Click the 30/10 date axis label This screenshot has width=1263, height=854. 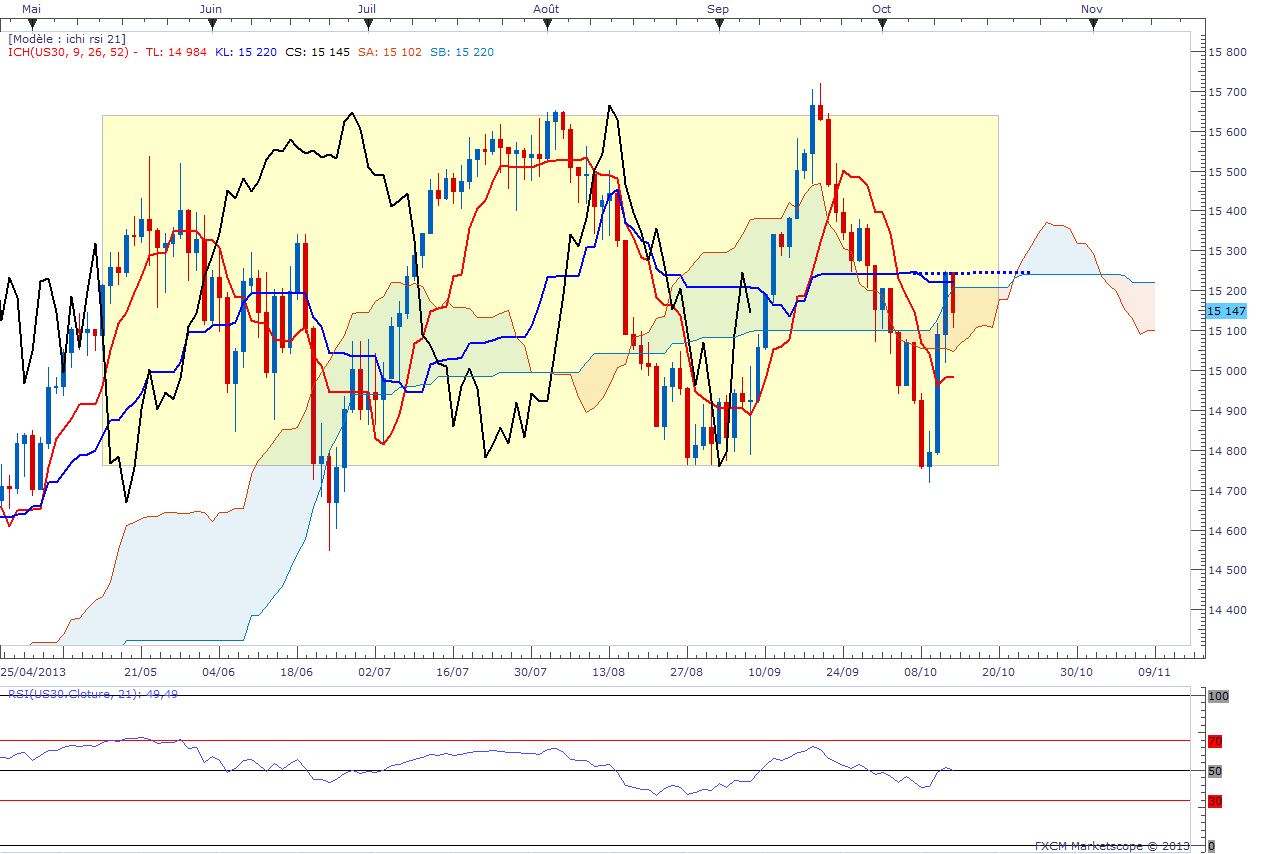(1076, 672)
